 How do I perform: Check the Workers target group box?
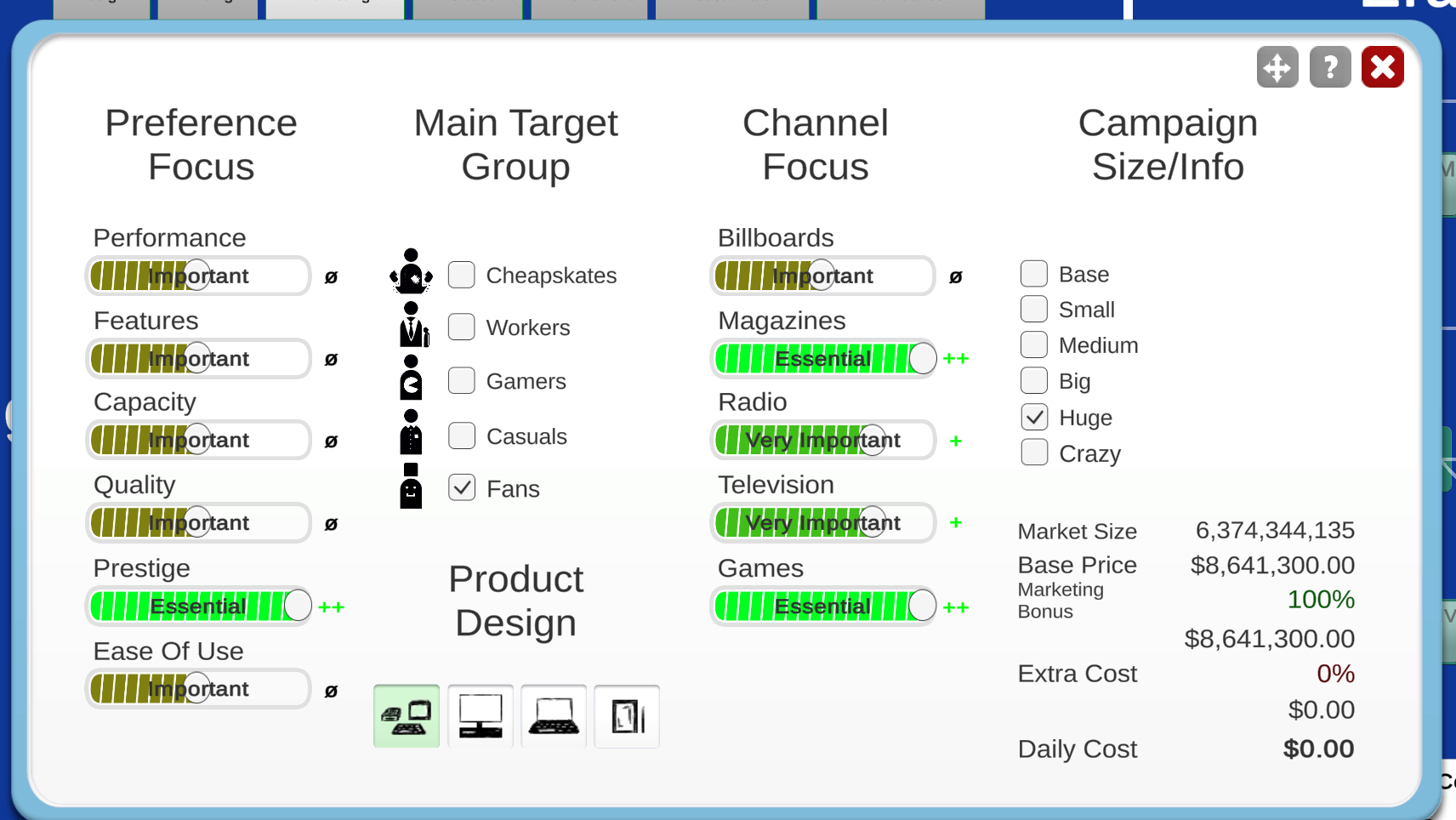coord(462,327)
